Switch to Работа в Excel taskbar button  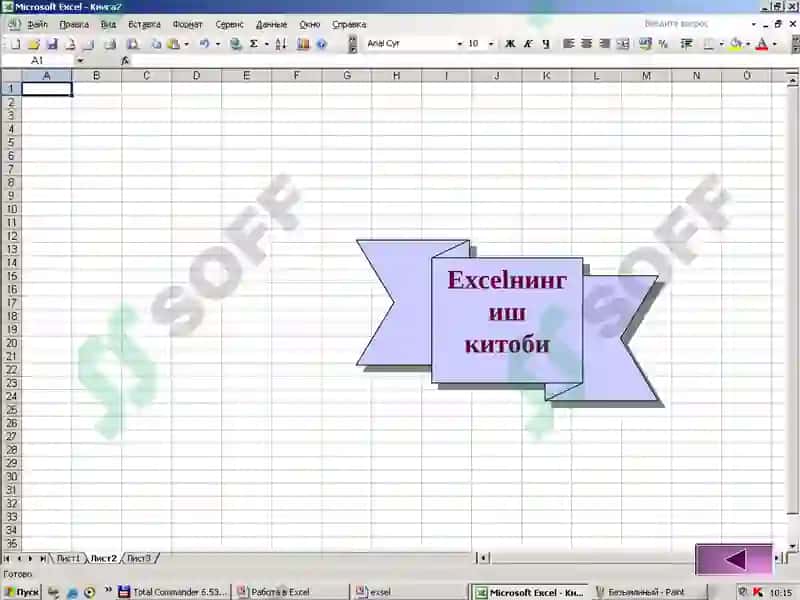pyautogui.click(x=291, y=592)
